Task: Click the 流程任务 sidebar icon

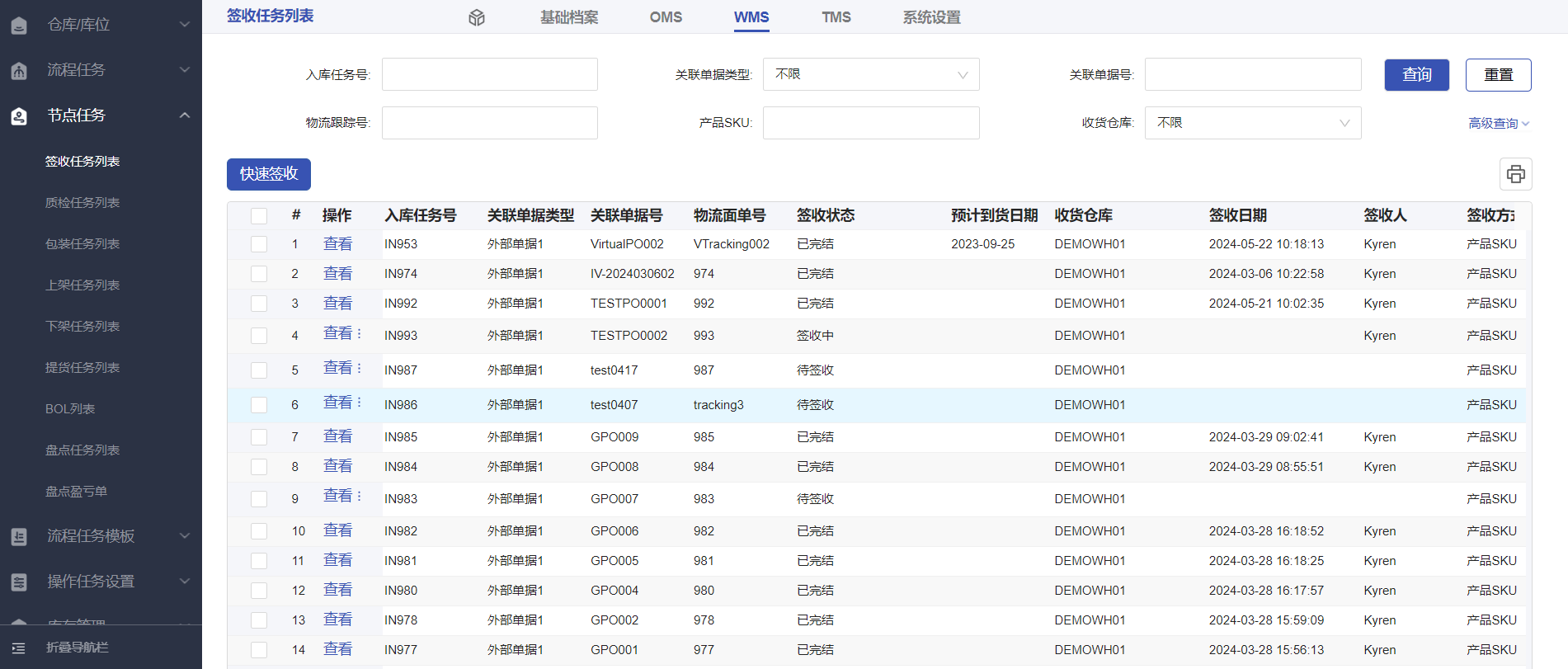Action: click(x=19, y=70)
